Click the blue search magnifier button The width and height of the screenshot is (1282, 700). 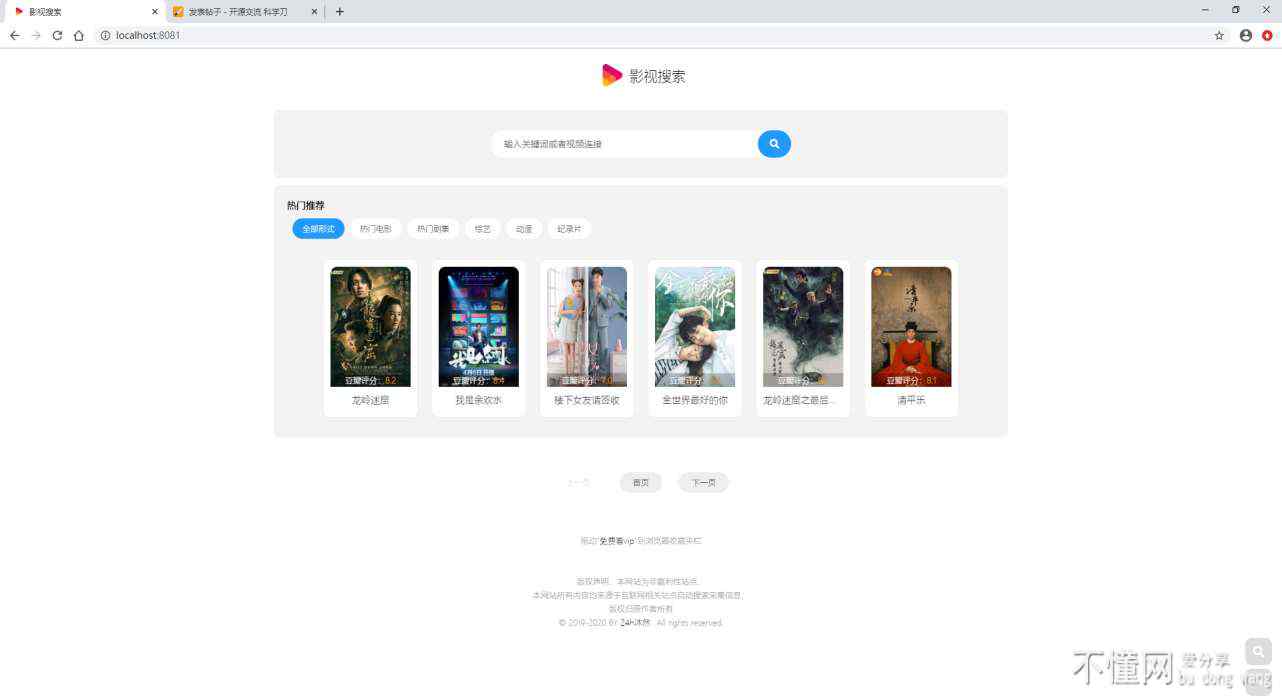774,144
